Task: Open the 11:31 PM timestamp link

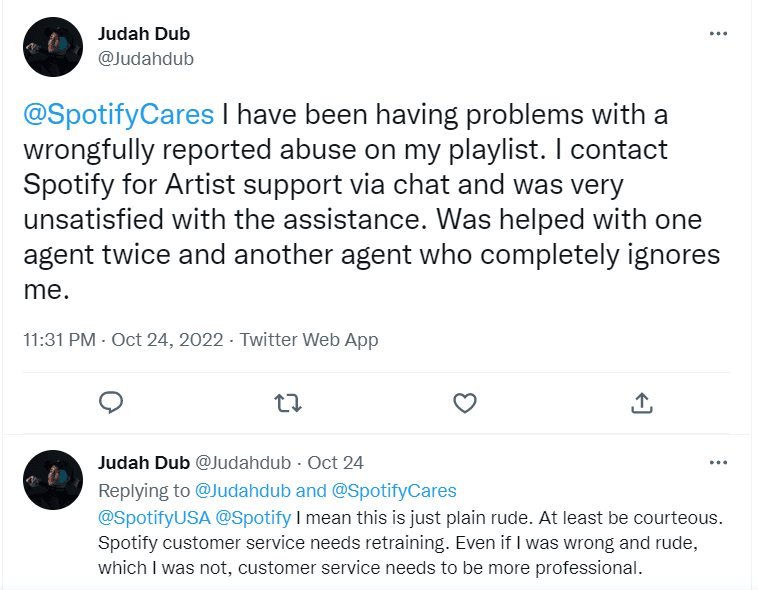Action: coord(61,340)
